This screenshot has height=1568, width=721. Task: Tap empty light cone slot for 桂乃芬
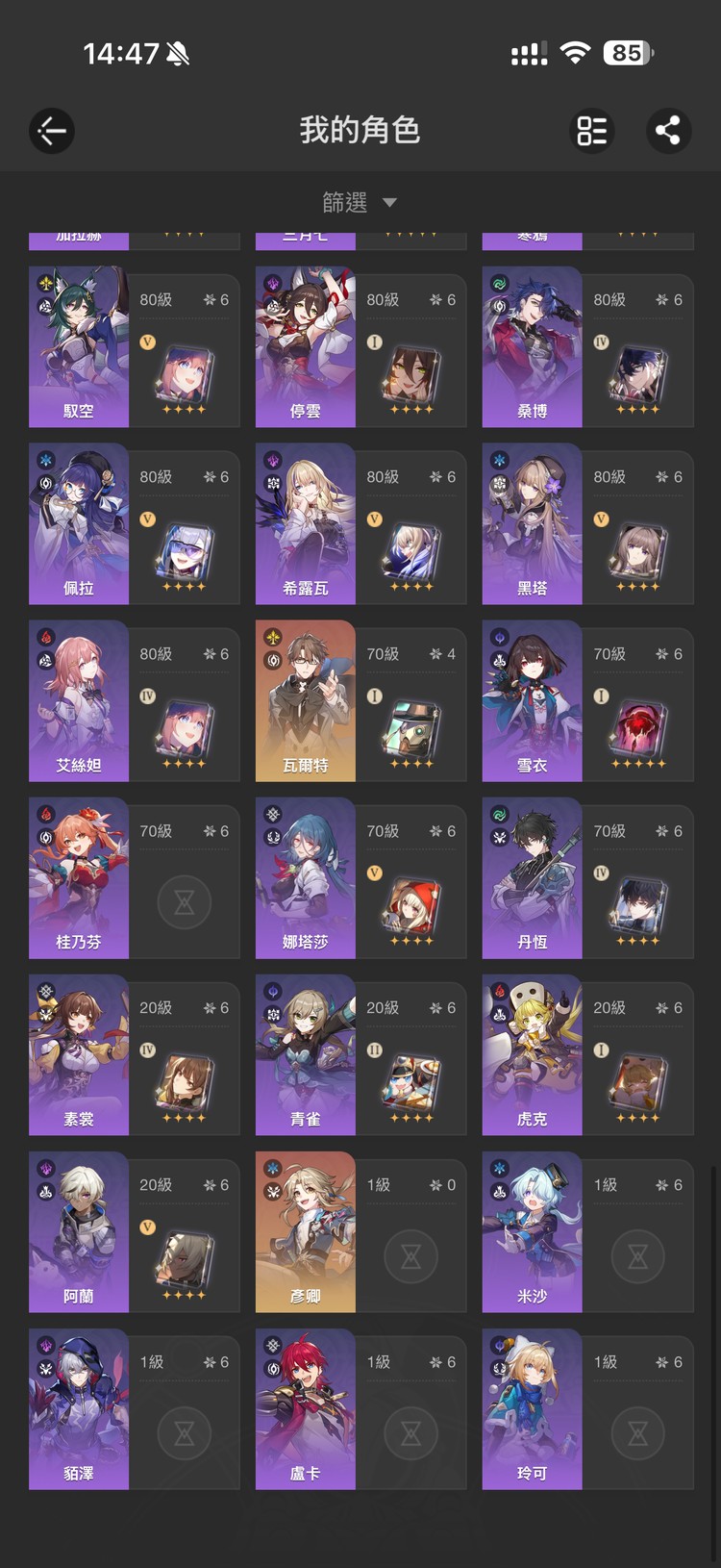point(184,902)
